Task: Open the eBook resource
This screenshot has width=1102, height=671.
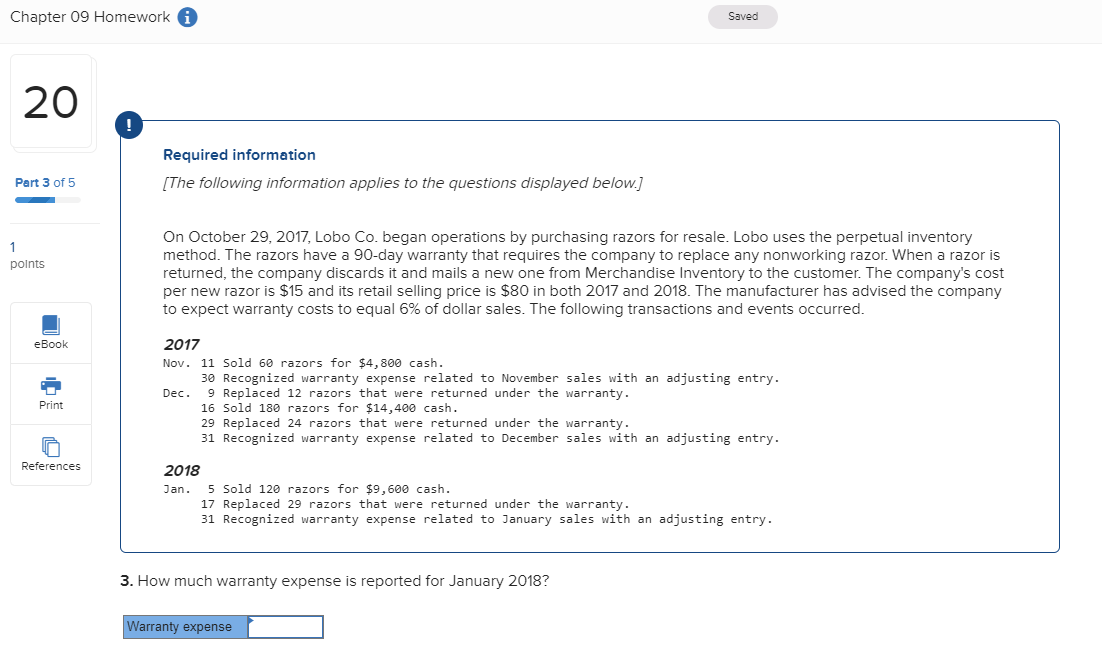Action: [x=51, y=332]
